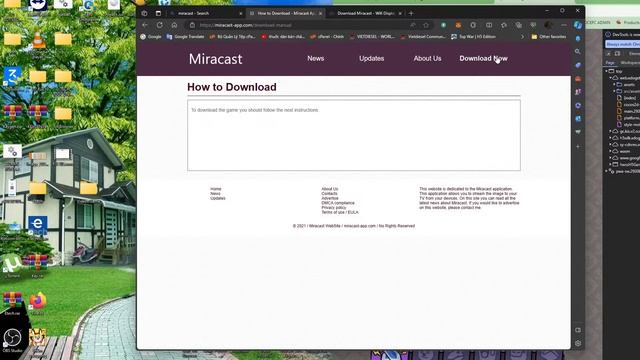This screenshot has height=360, width=640.
Task: Open the browser home page icon
Action: point(174,25)
